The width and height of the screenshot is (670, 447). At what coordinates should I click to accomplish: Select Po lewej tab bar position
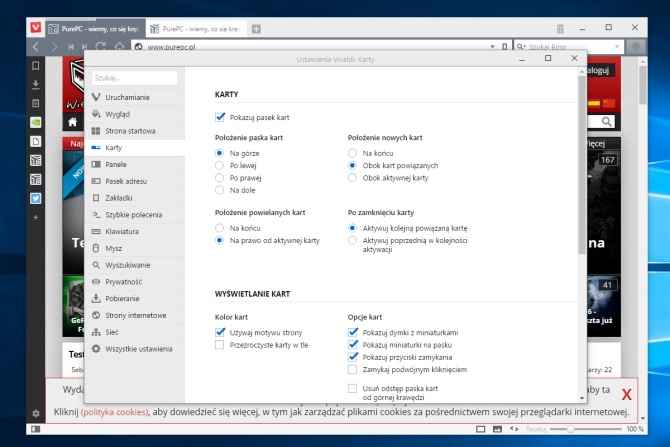(x=220, y=165)
